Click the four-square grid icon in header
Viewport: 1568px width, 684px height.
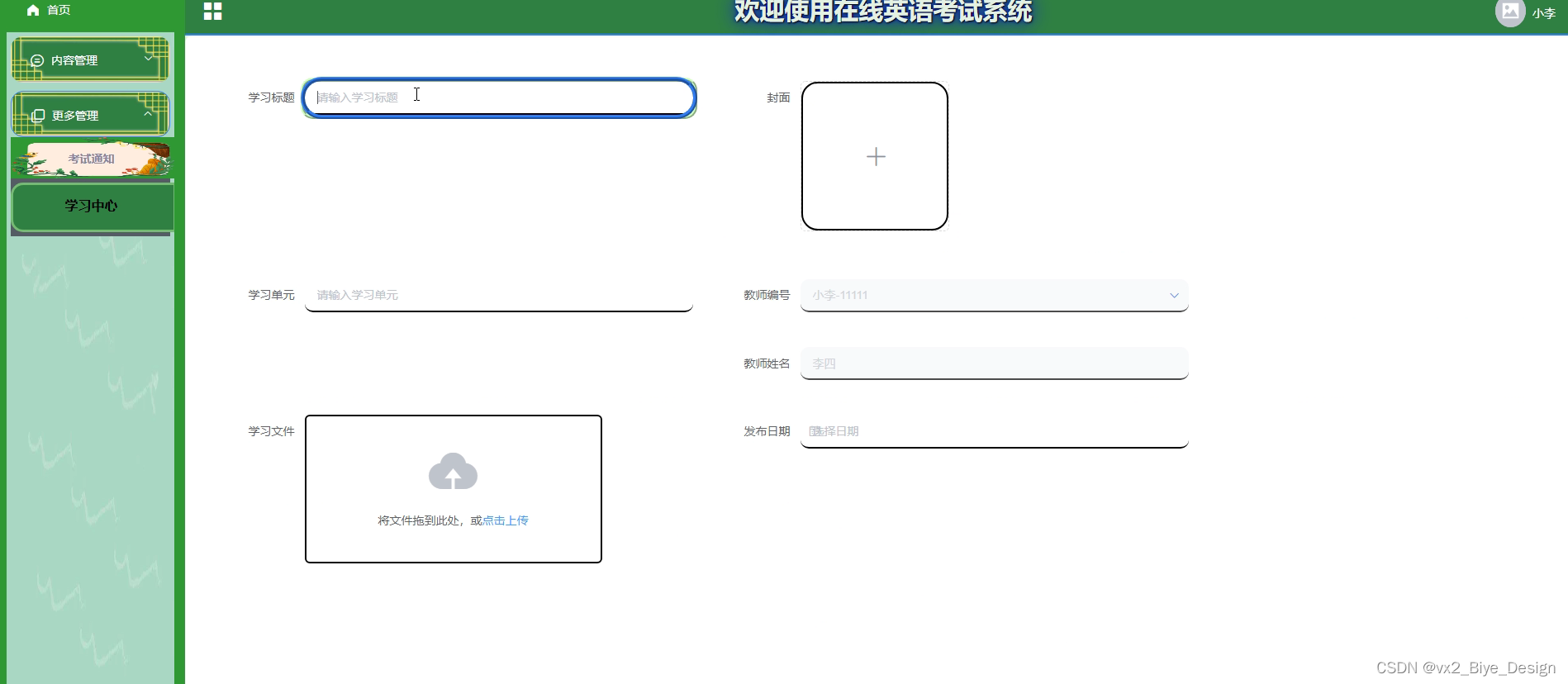(x=213, y=11)
